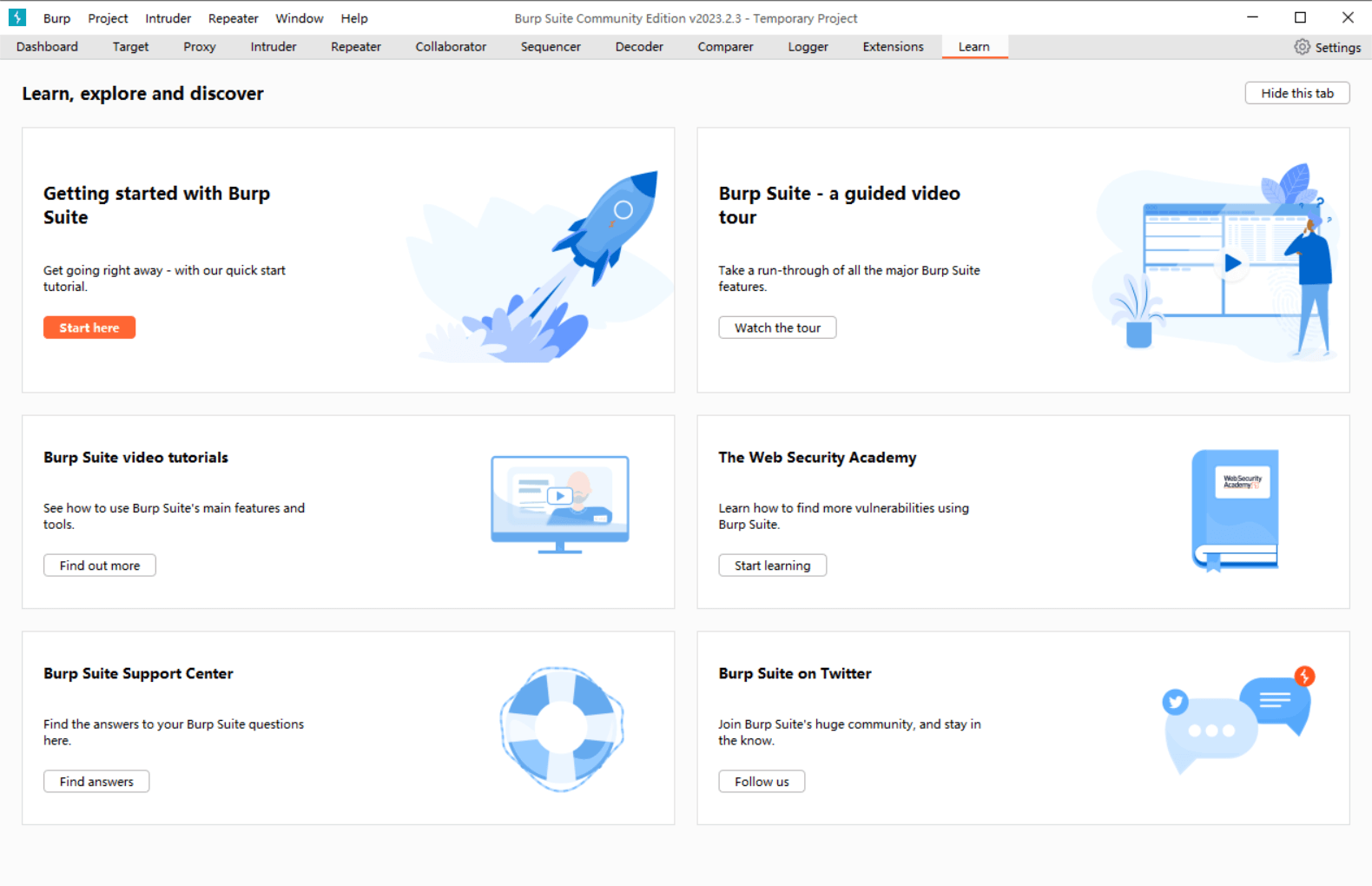This screenshot has width=1372, height=886.
Task: Click the window title text Burp Suite Community Edition
Action: pyautogui.click(x=686, y=18)
